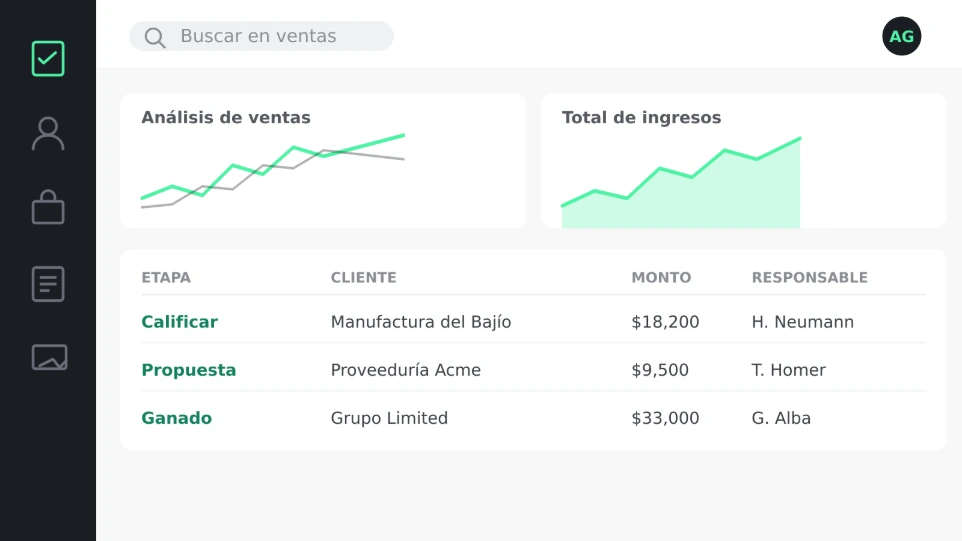Click the magnifier search icon
The width and height of the screenshot is (962, 541).
155,37
